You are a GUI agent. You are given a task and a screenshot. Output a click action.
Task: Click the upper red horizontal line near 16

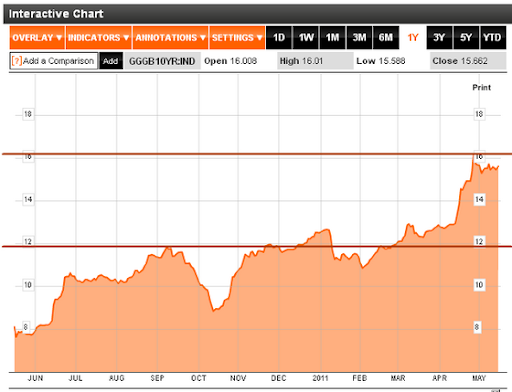tap(257, 154)
